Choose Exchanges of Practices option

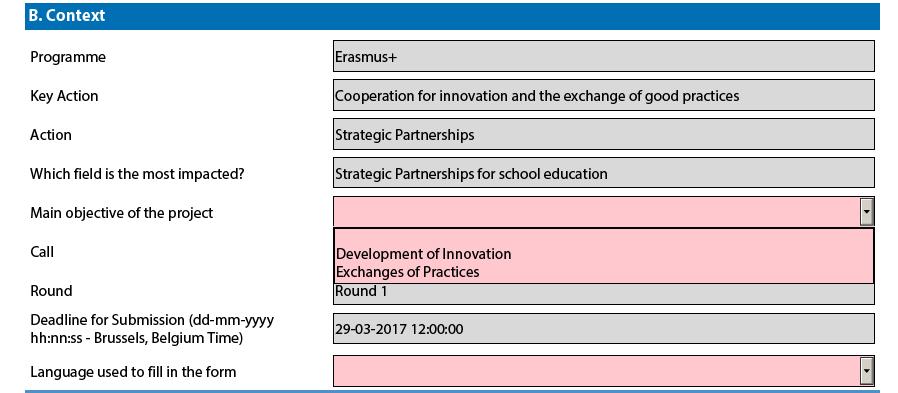[x=407, y=272]
